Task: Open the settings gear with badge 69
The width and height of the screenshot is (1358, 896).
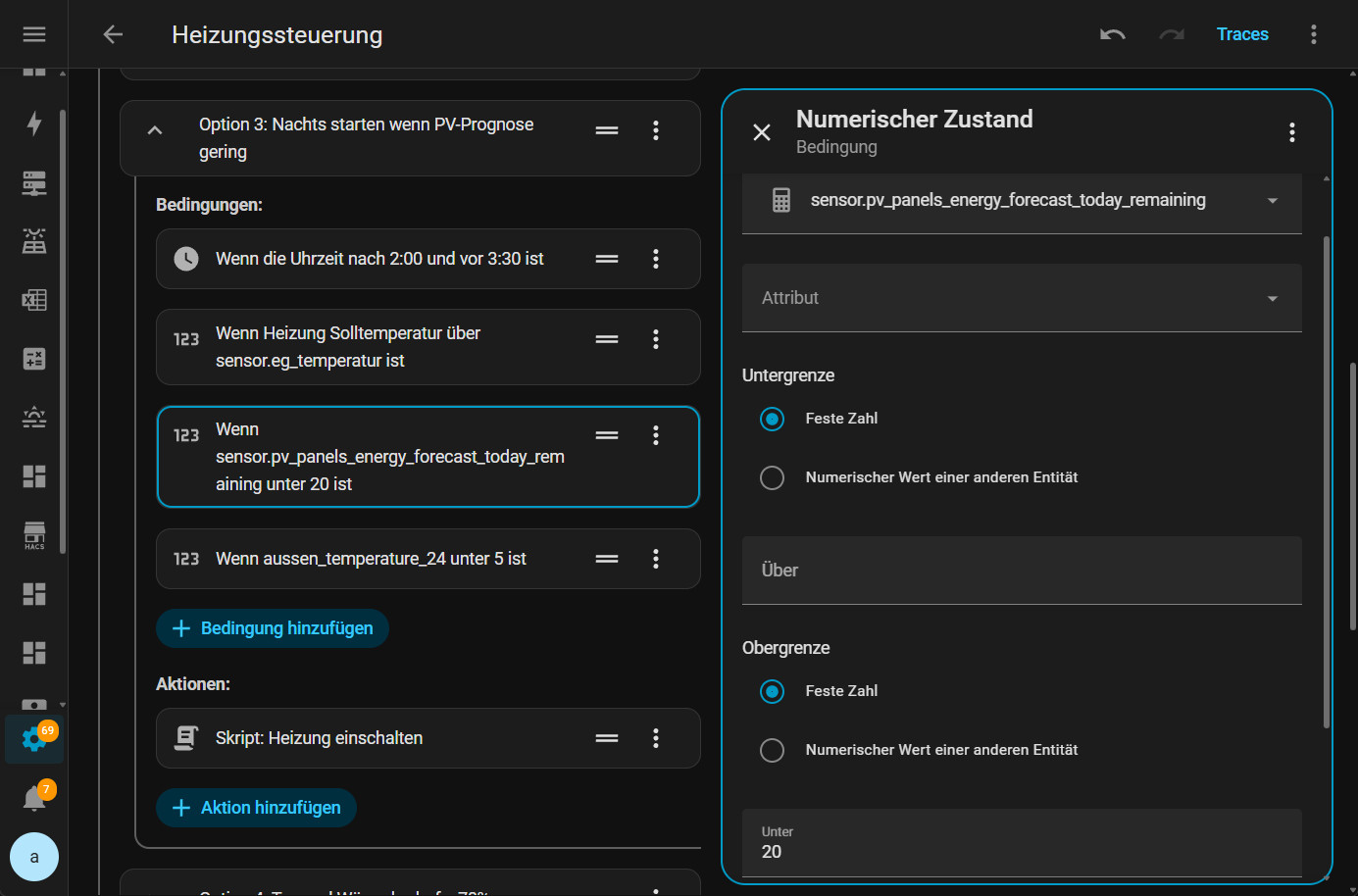Action: [34, 739]
